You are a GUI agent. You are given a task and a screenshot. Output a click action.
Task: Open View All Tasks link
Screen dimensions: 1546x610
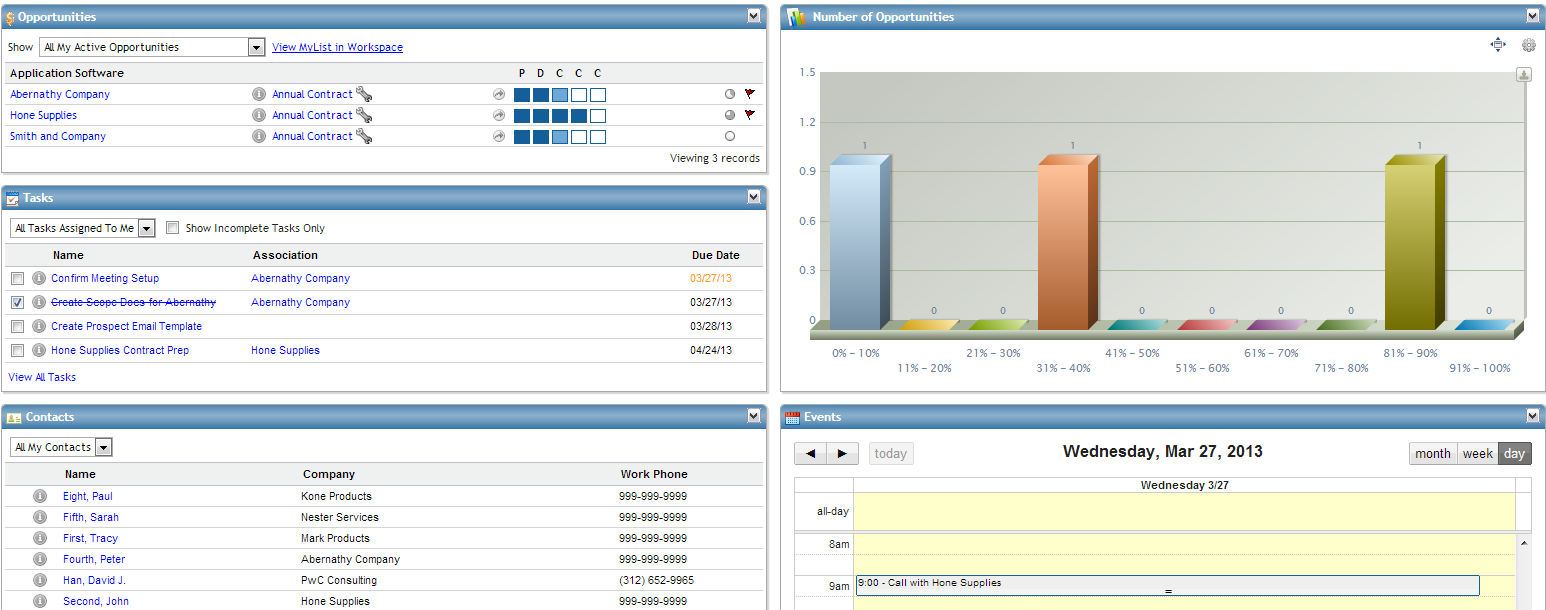coord(42,377)
